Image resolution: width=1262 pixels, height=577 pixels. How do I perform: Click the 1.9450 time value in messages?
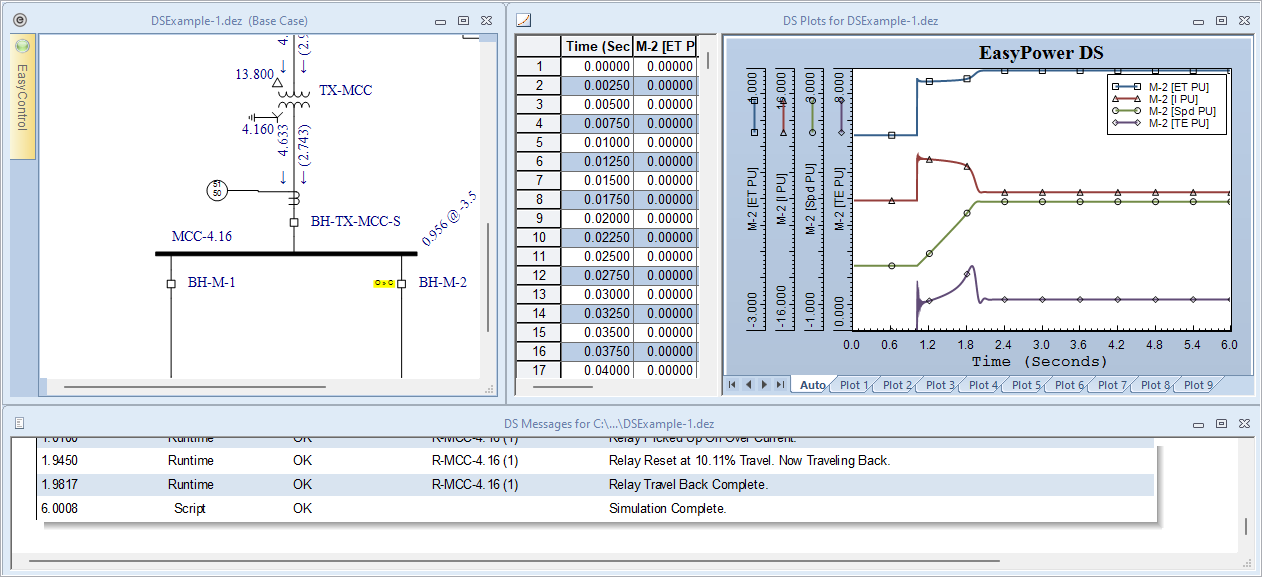60,461
